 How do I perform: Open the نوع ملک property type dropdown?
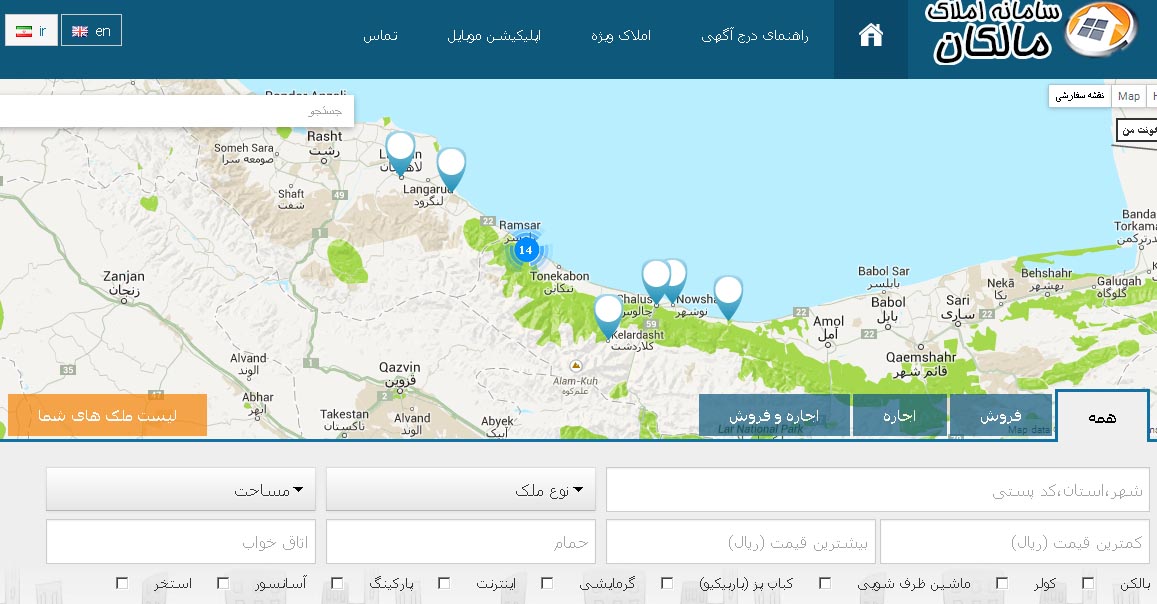pyautogui.click(x=460, y=489)
